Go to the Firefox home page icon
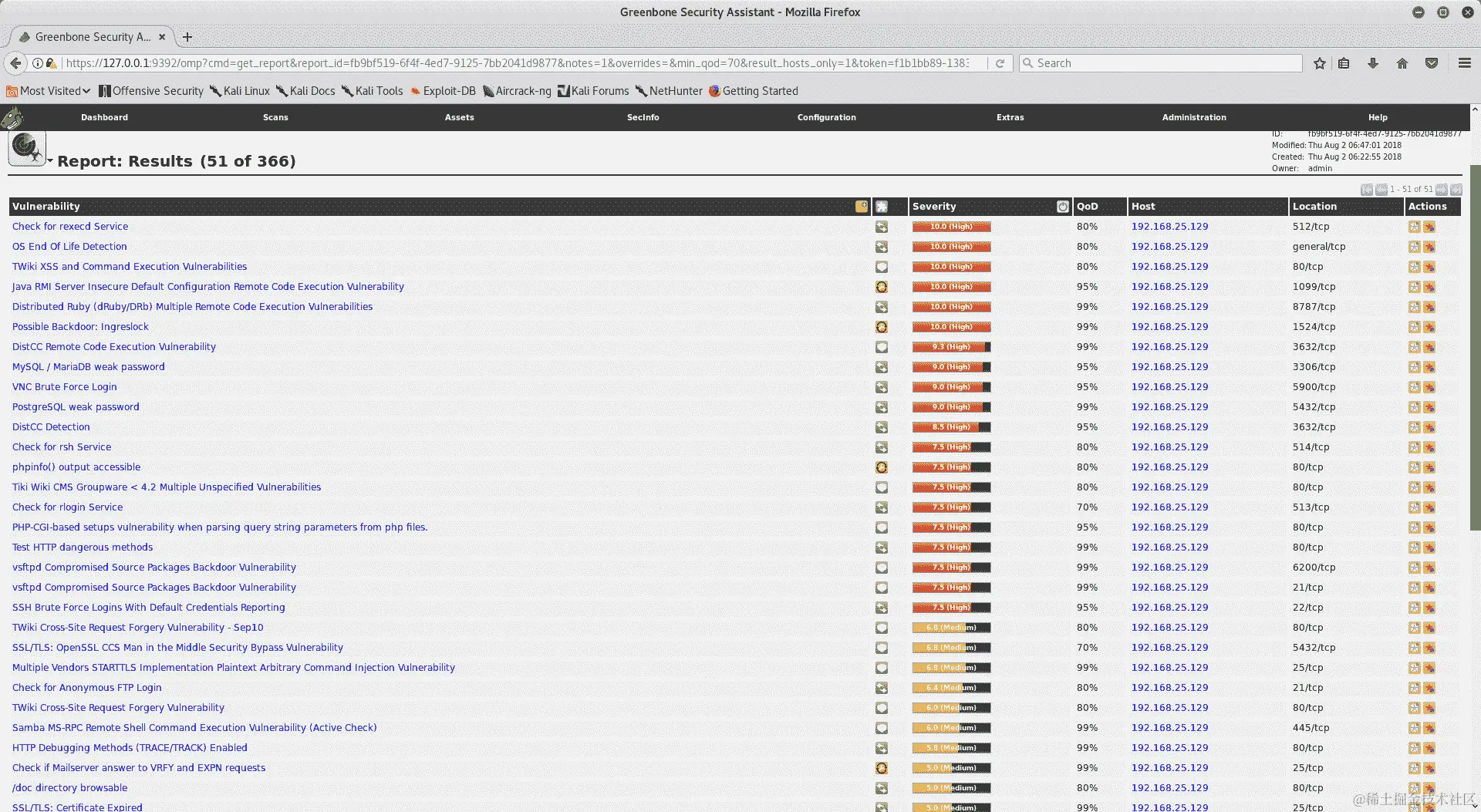The height and width of the screenshot is (812, 1481). click(x=1402, y=63)
